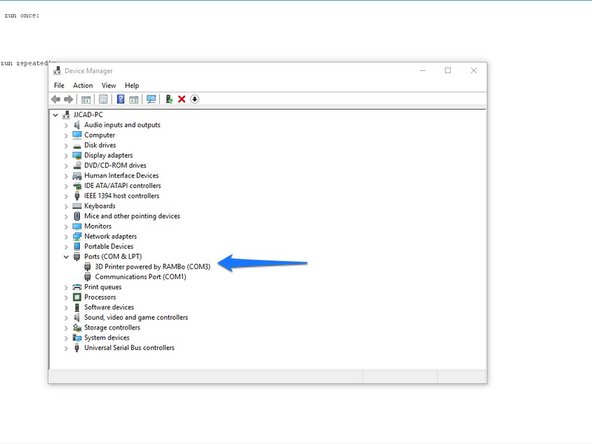Expand Computer category chevron
Viewport: 592px width, 444px height.
[x=66, y=135]
